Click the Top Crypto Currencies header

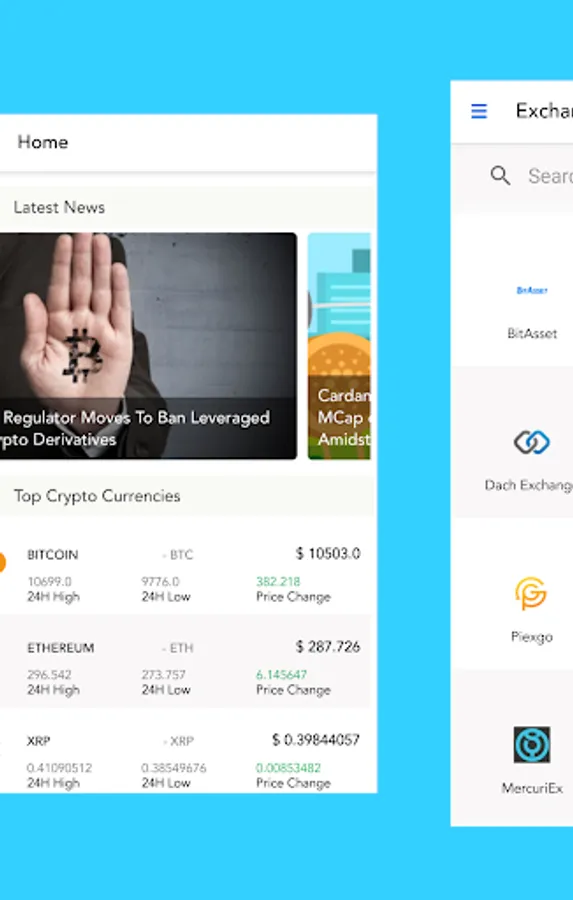(97, 496)
